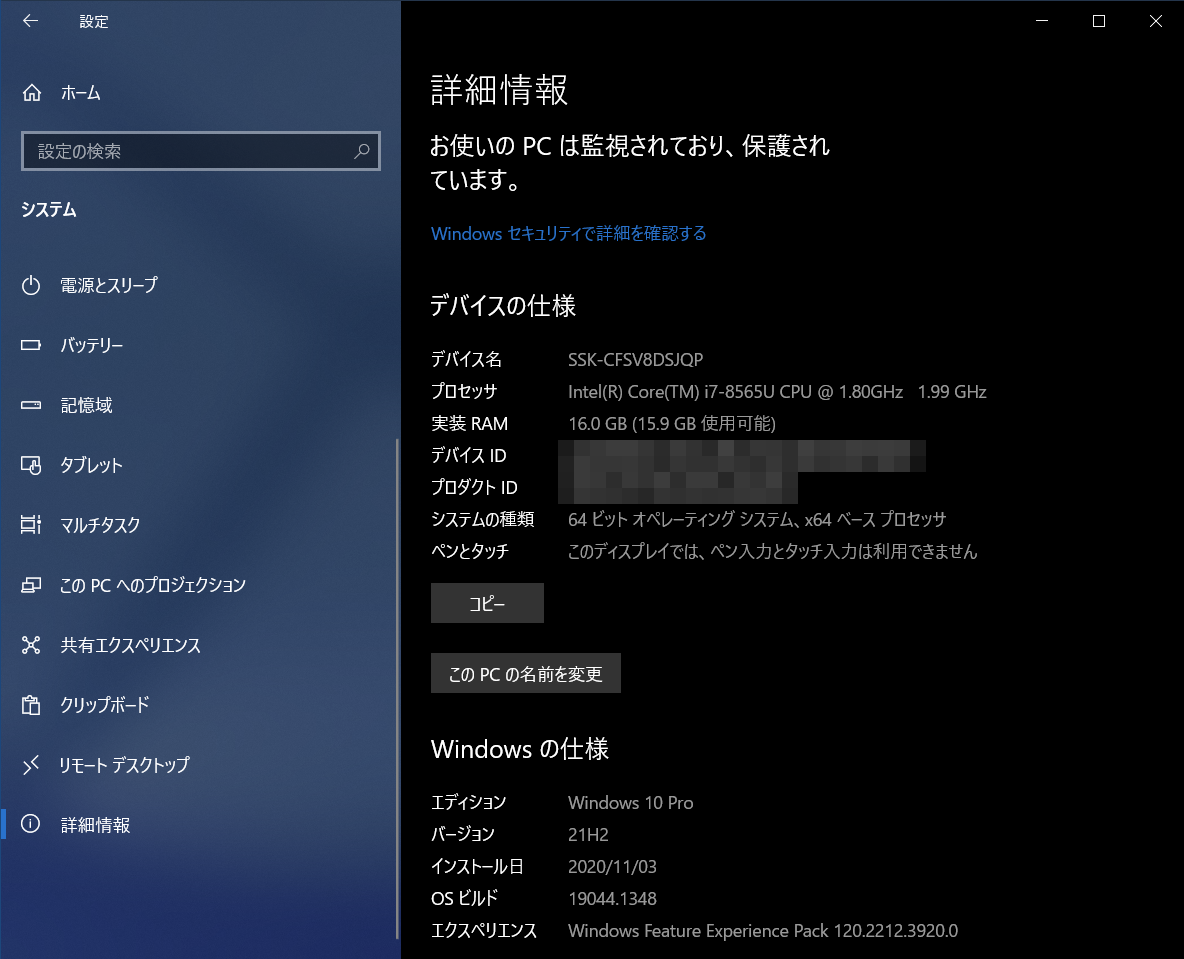Click OS build 19044.1348
The height and width of the screenshot is (959, 1184).
point(612,899)
